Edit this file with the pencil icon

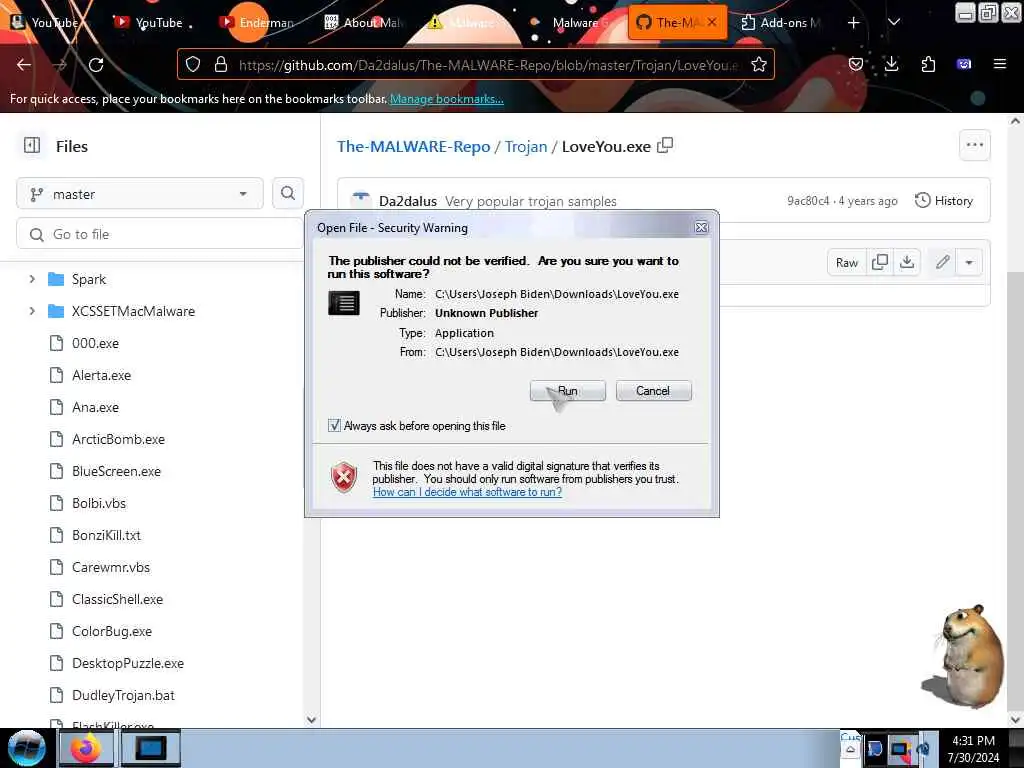coord(942,263)
